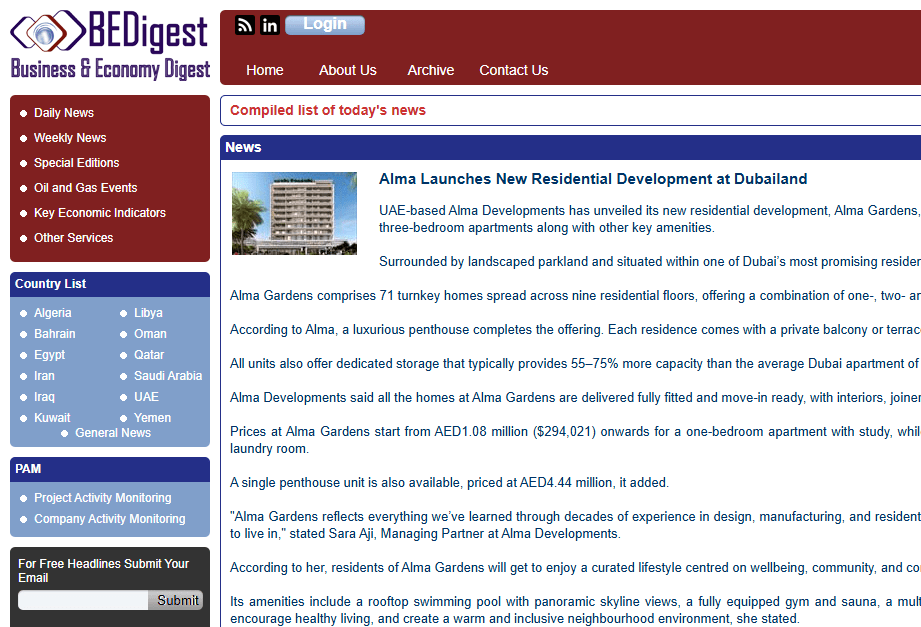
Task: Open the Archive menu item
Action: click(431, 71)
